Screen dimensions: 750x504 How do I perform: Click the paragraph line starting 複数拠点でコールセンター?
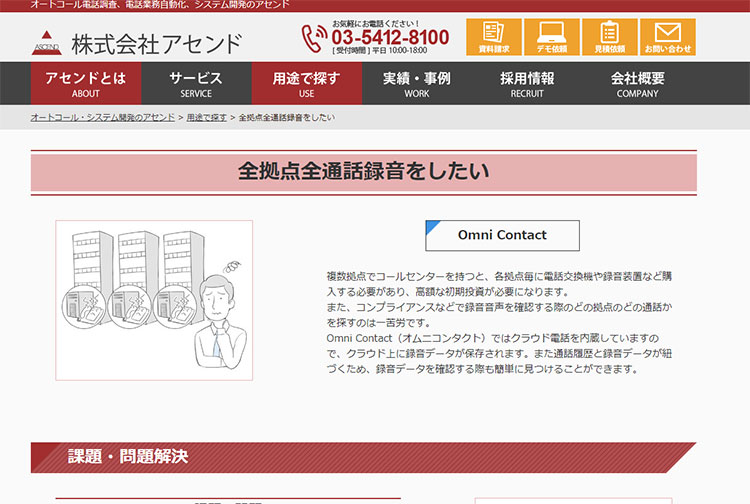coord(499,276)
